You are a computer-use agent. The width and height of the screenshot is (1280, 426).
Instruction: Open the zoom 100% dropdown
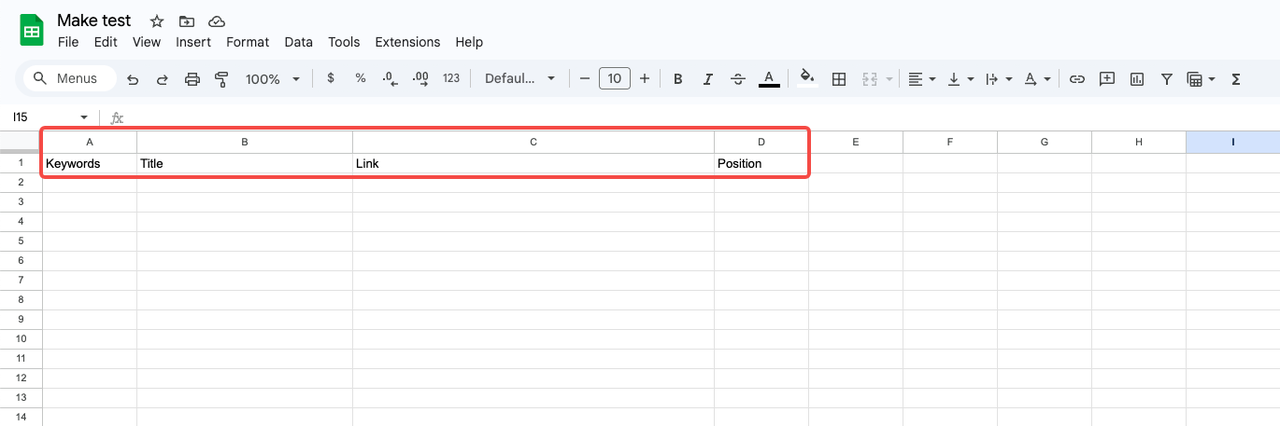coord(272,79)
